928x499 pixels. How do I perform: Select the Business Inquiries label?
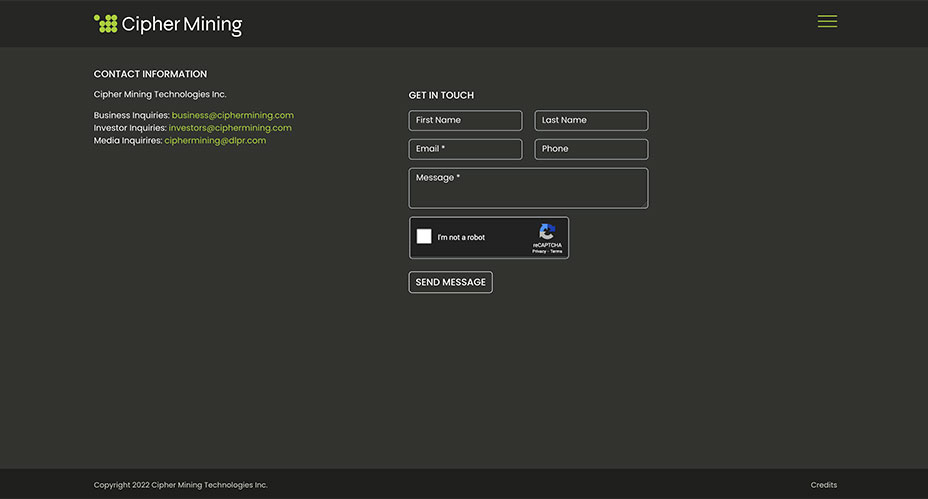tap(131, 115)
